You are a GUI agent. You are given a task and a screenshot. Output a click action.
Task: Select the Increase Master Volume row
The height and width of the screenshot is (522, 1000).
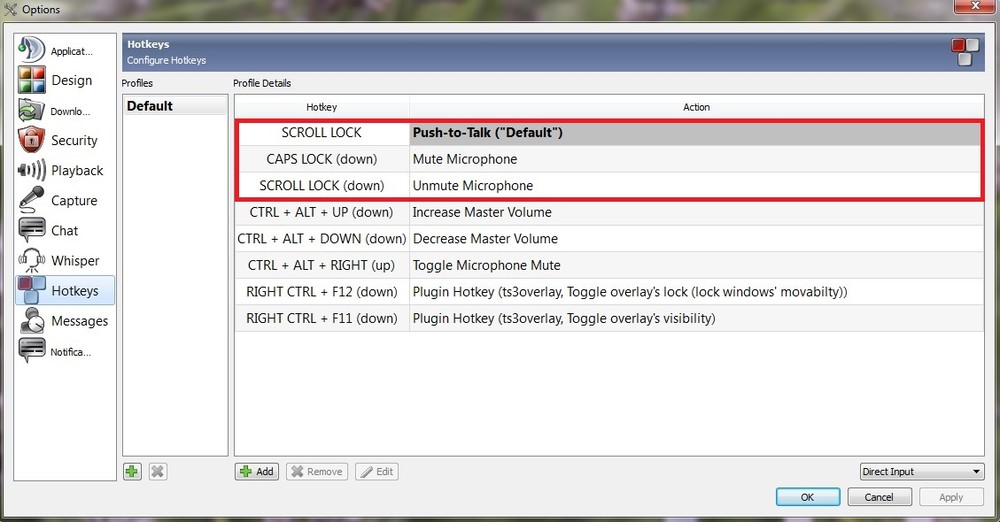(609, 213)
